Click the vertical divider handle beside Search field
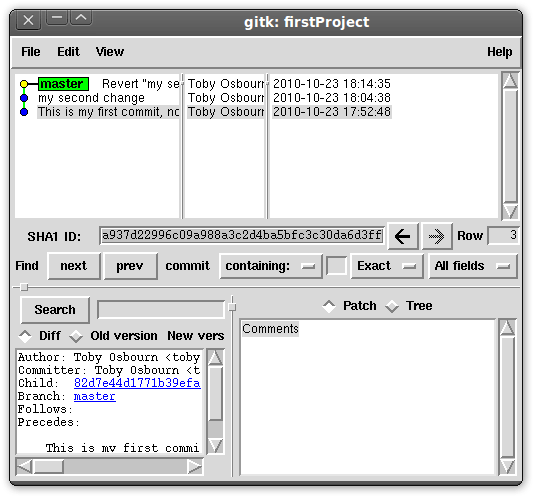 tap(232, 307)
